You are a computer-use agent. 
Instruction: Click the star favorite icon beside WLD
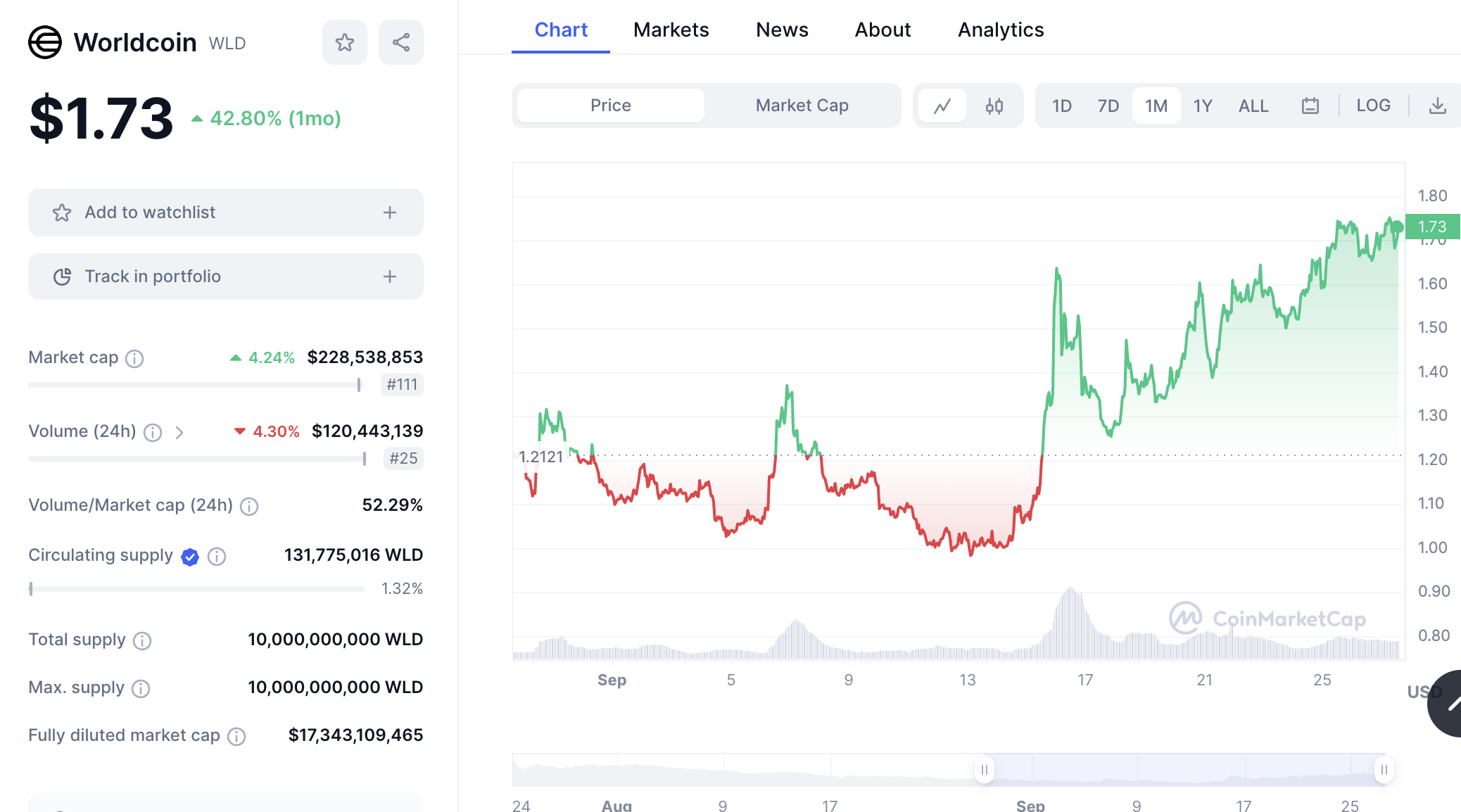click(345, 43)
